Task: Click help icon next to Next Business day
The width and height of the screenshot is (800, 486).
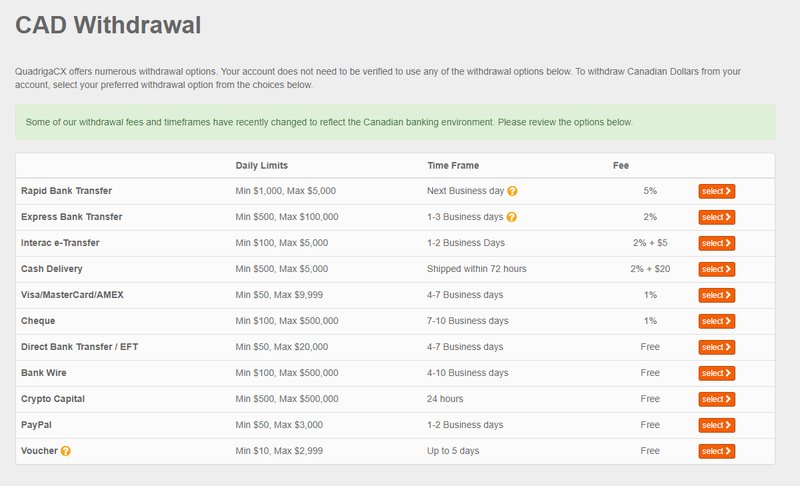Action: point(512,191)
